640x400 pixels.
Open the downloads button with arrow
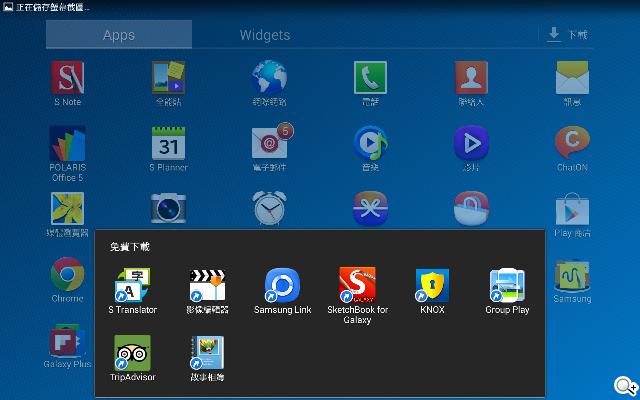567,34
